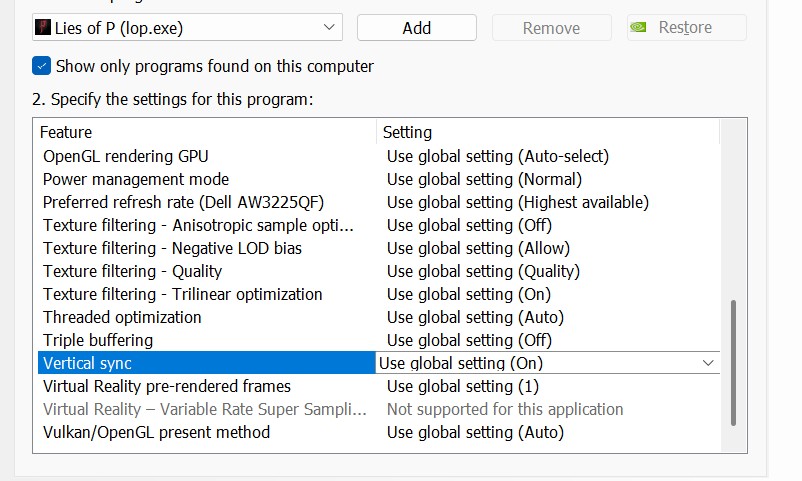Click Triple buffering's Use global setting (Off)
The image size is (802, 481).
[469, 340]
